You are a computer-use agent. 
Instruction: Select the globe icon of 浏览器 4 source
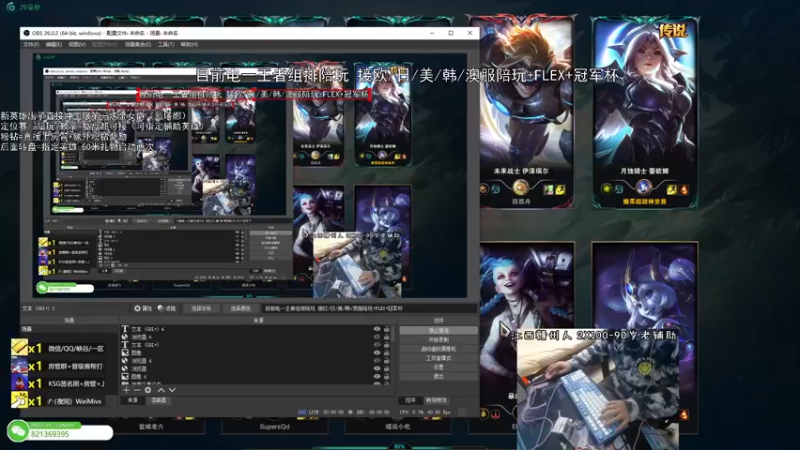pyautogui.click(x=124, y=360)
